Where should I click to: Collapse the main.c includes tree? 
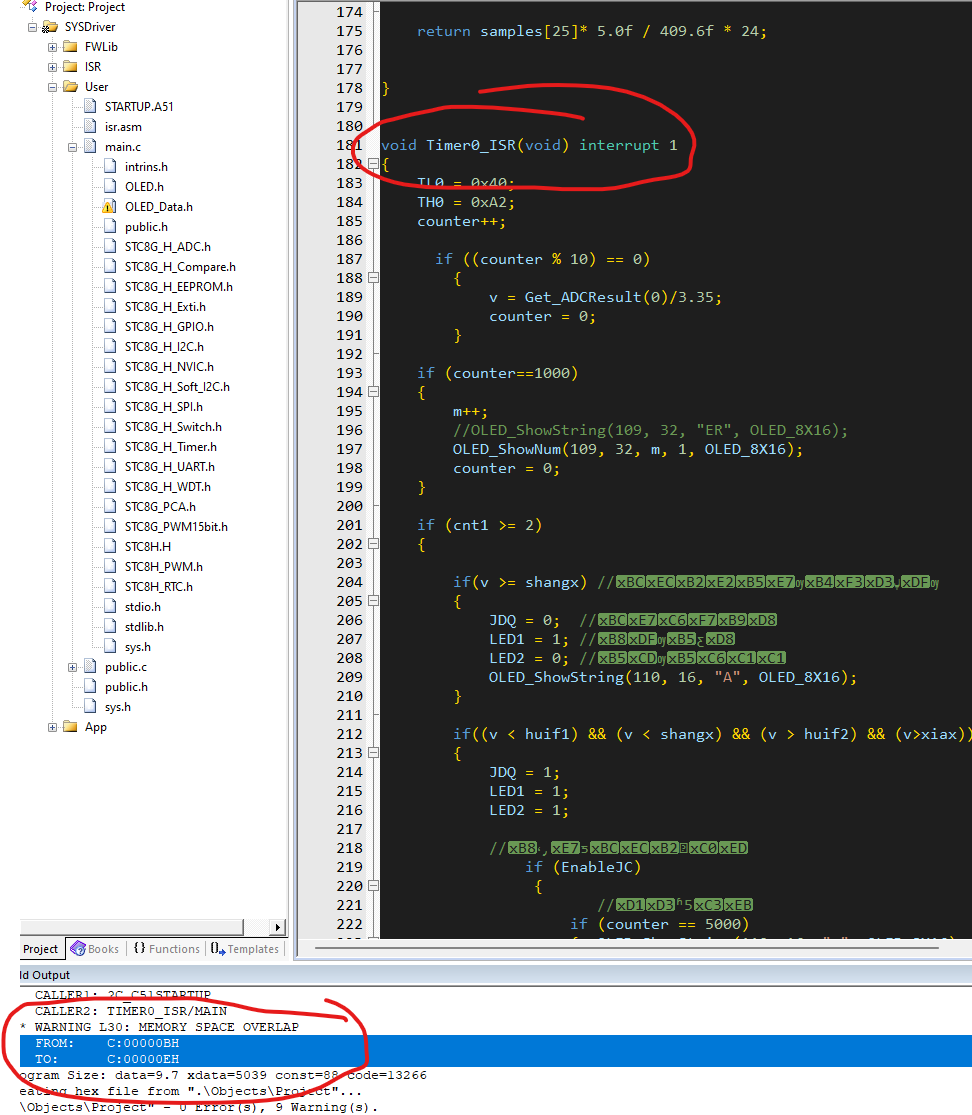tap(73, 147)
